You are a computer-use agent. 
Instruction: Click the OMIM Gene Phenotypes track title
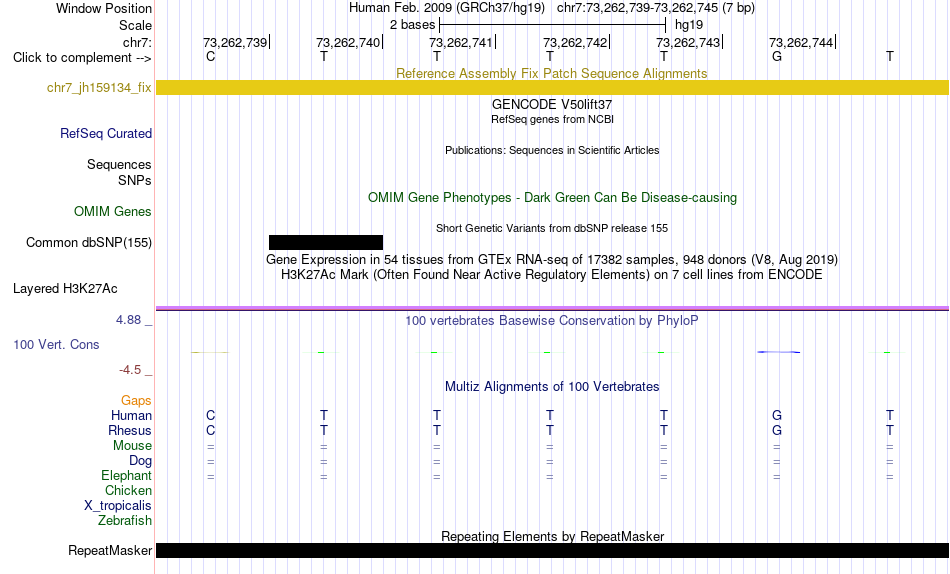(552, 198)
